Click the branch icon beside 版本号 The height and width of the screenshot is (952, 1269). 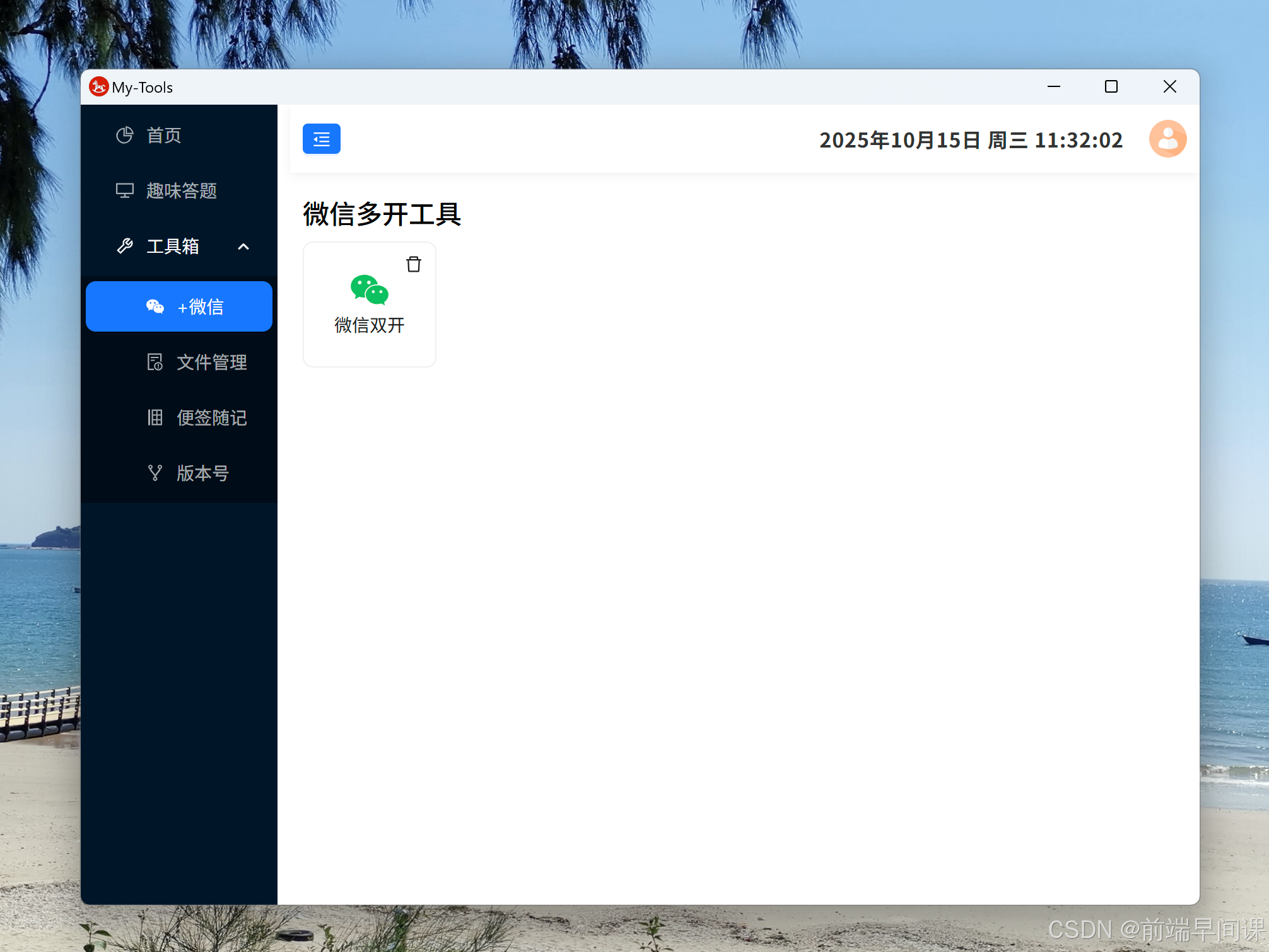(155, 473)
